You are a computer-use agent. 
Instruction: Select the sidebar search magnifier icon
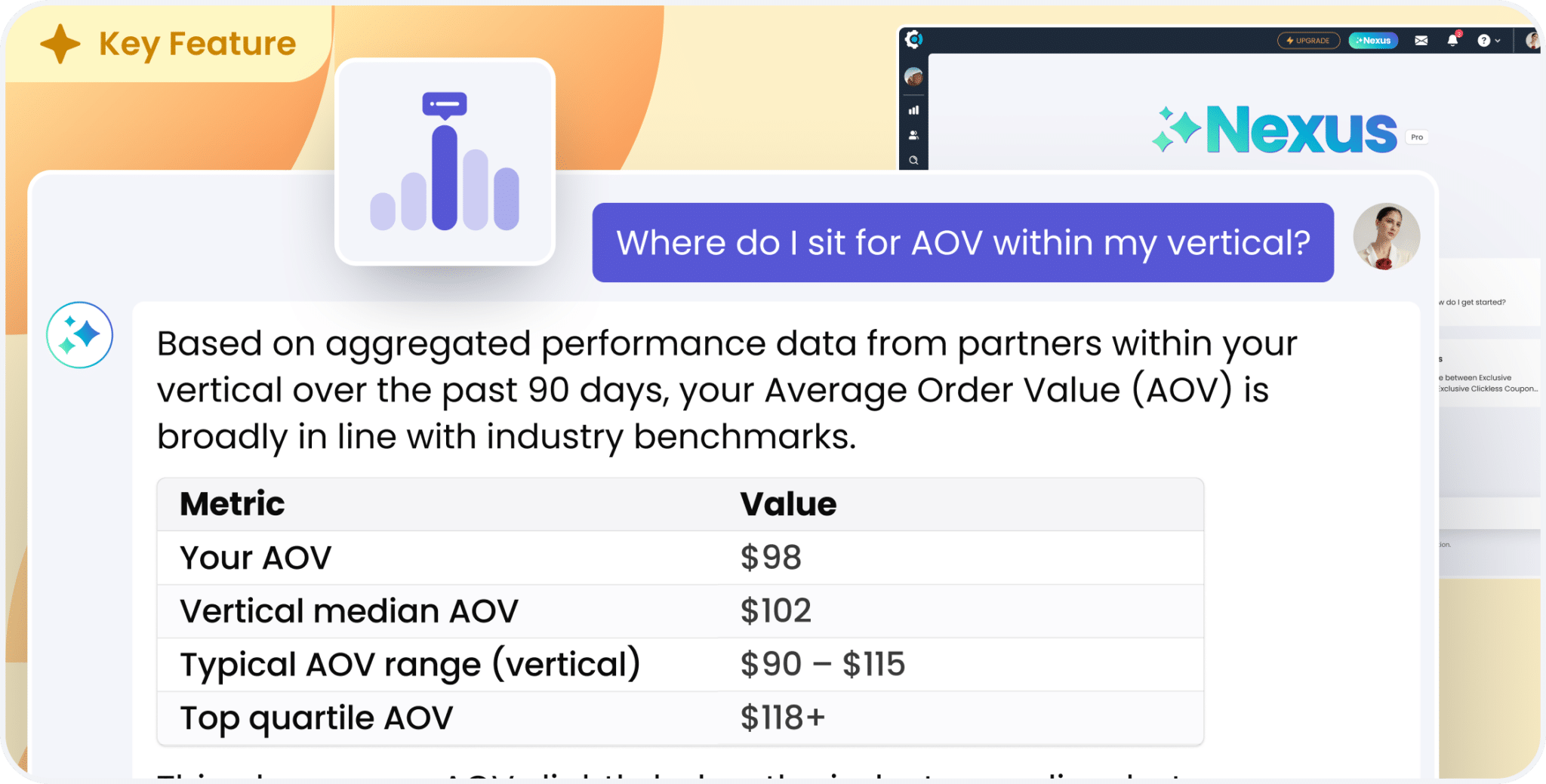tap(913, 160)
